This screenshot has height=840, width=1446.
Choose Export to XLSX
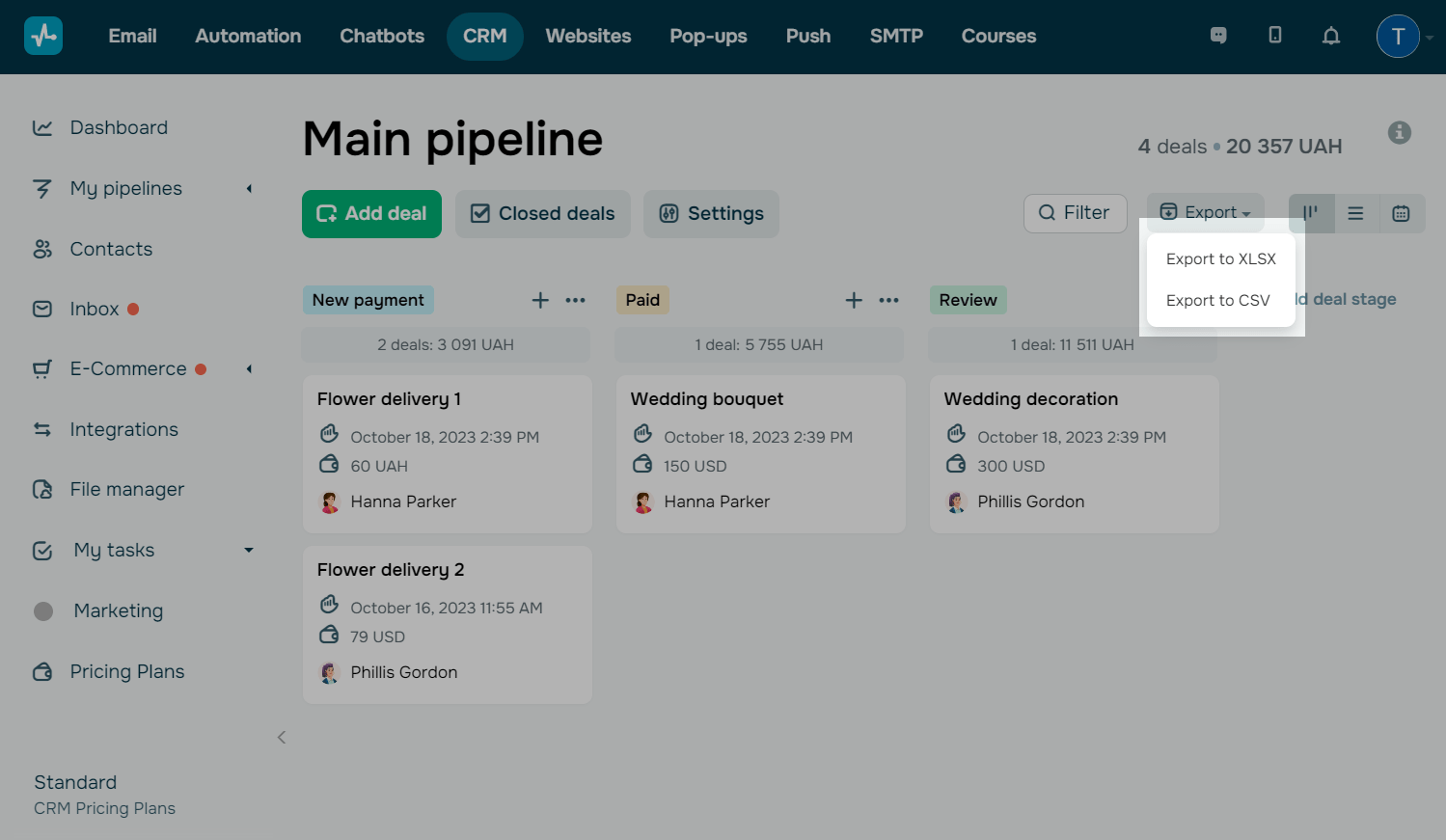point(1220,258)
